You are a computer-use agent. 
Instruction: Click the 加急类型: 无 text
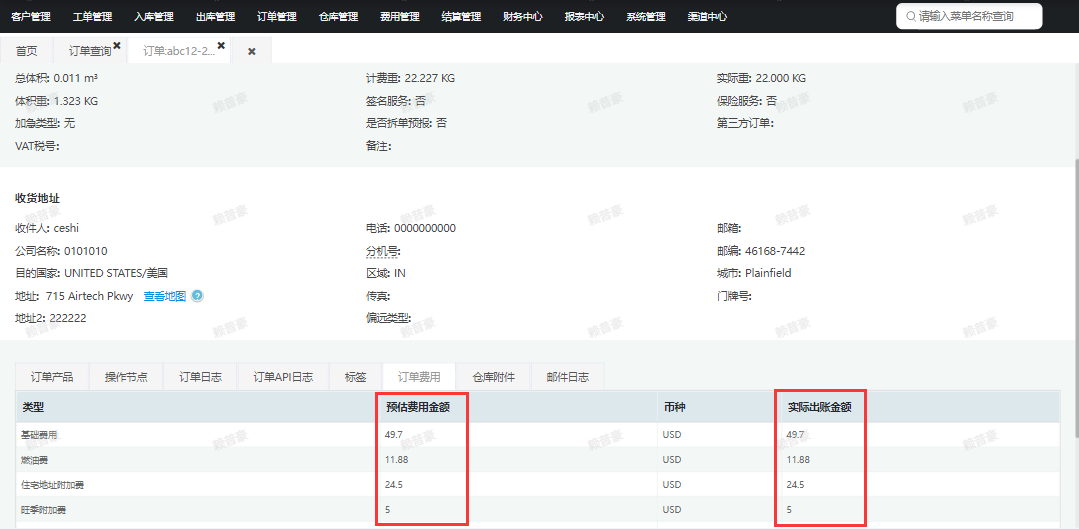(x=45, y=123)
